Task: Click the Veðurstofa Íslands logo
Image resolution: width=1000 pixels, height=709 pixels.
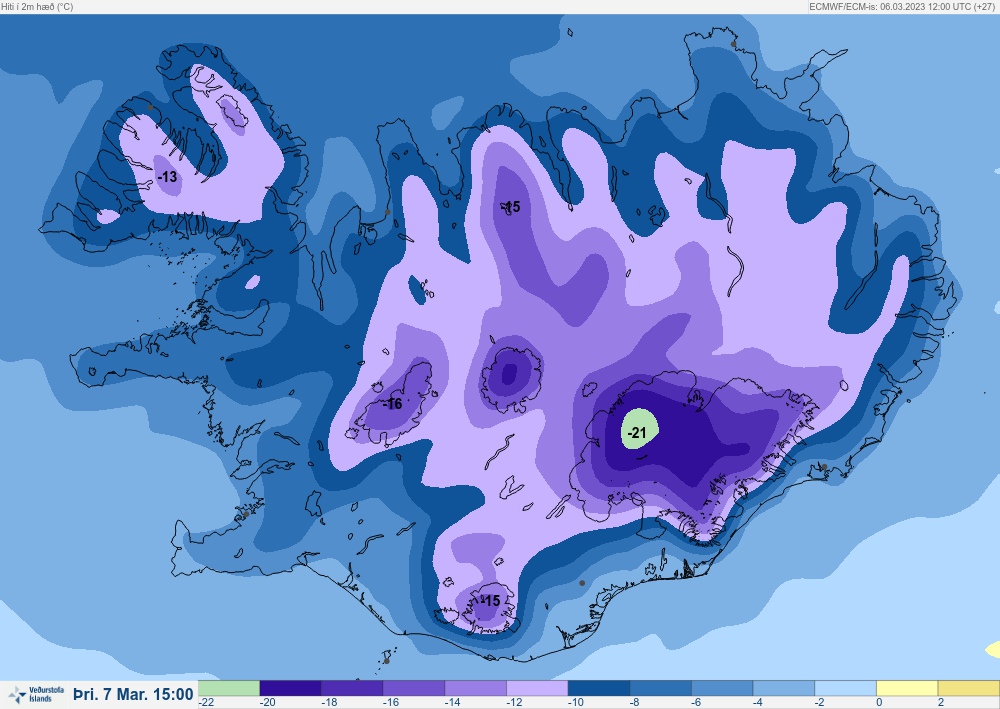Action: click(x=36, y=694)
